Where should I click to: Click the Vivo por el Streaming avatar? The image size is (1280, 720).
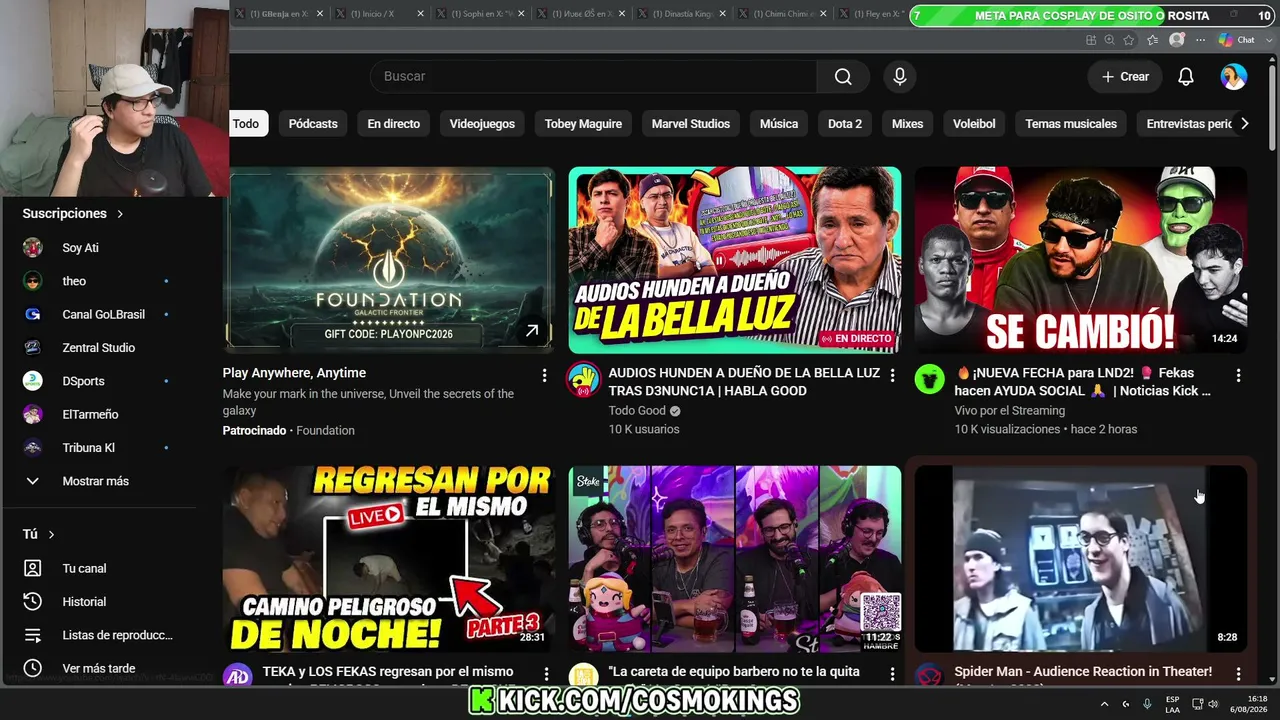(929, 380)
